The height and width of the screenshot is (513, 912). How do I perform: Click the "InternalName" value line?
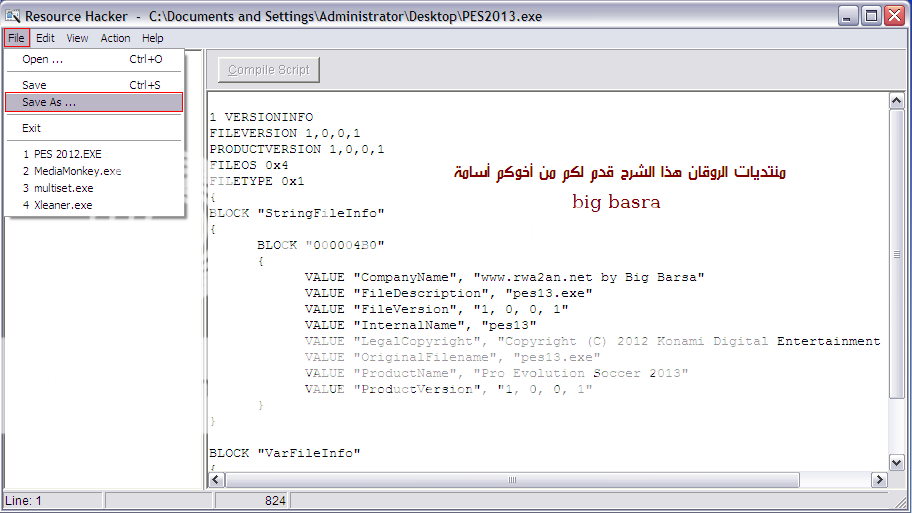[x=421, y=325]
